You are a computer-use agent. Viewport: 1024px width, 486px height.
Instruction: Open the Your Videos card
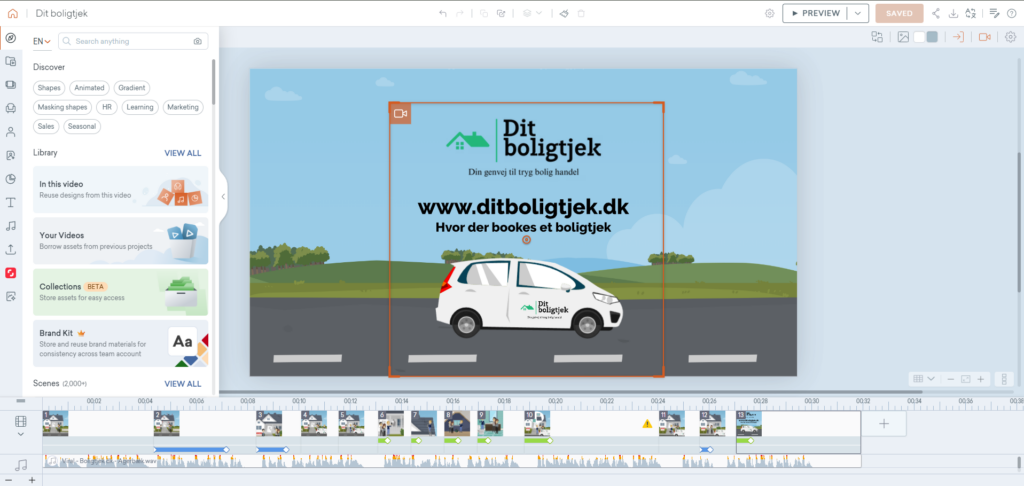pos(121,240)
